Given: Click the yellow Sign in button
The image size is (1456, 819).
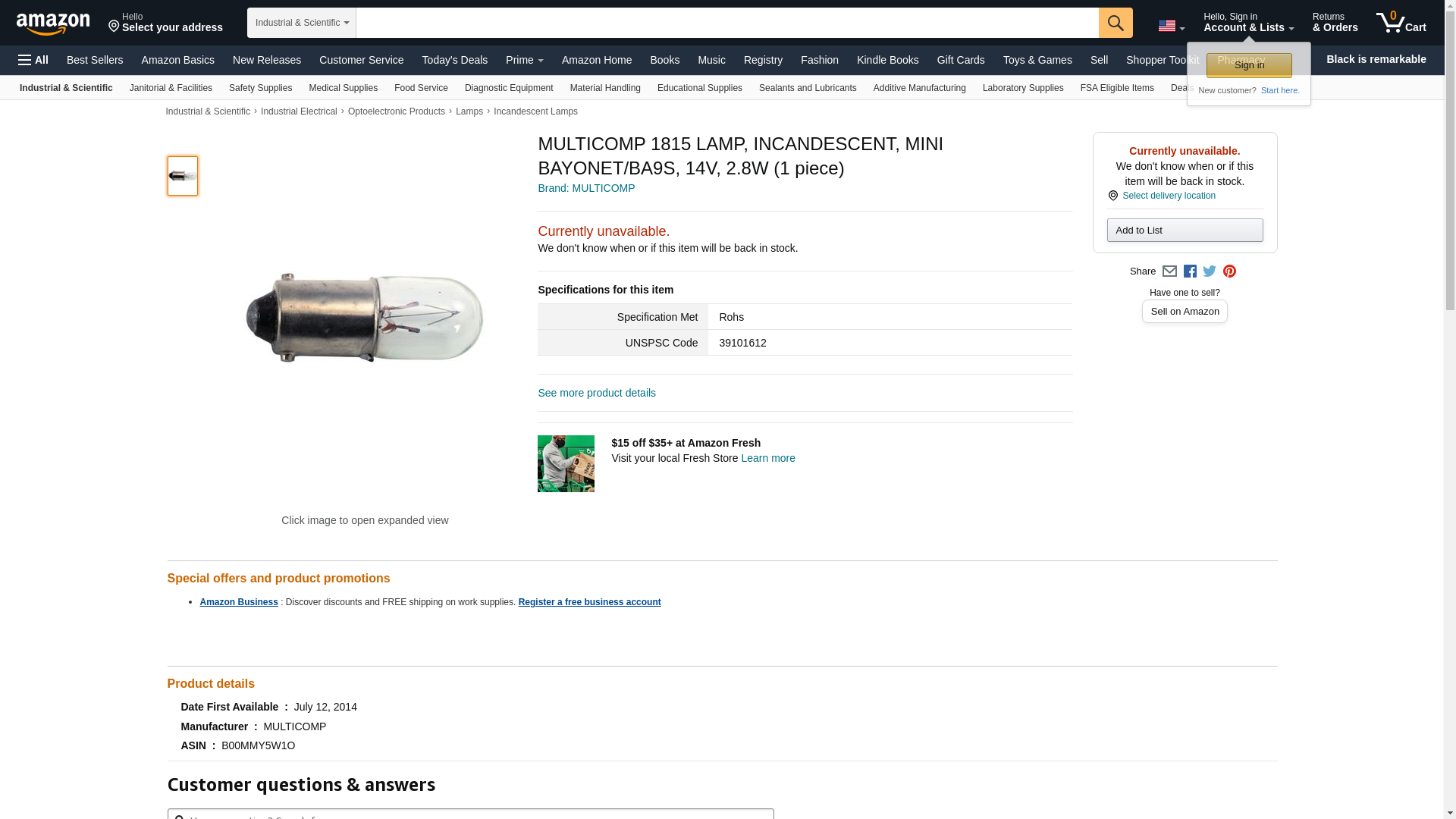Looking at the screenshot, I should point(1249,65).
